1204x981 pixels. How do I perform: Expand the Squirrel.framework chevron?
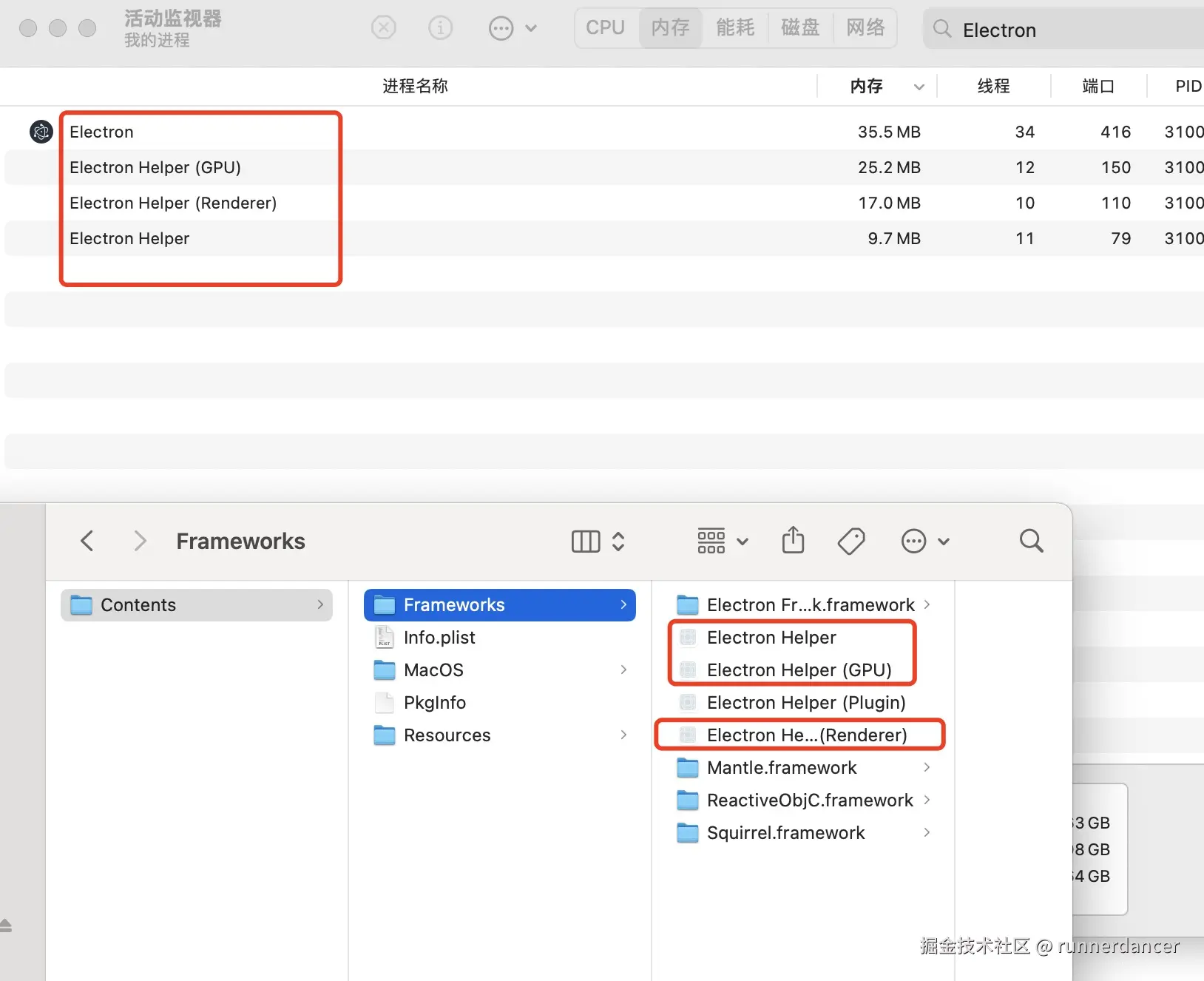927,832
